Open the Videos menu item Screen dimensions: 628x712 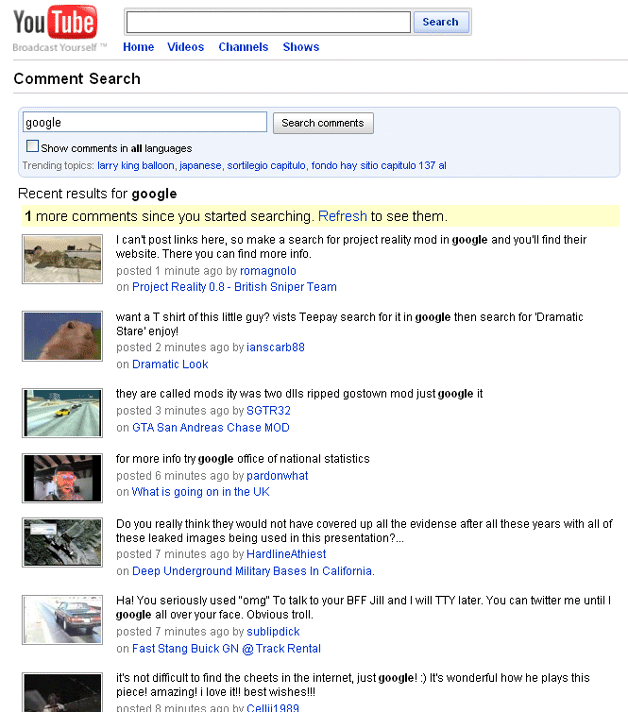185,47
